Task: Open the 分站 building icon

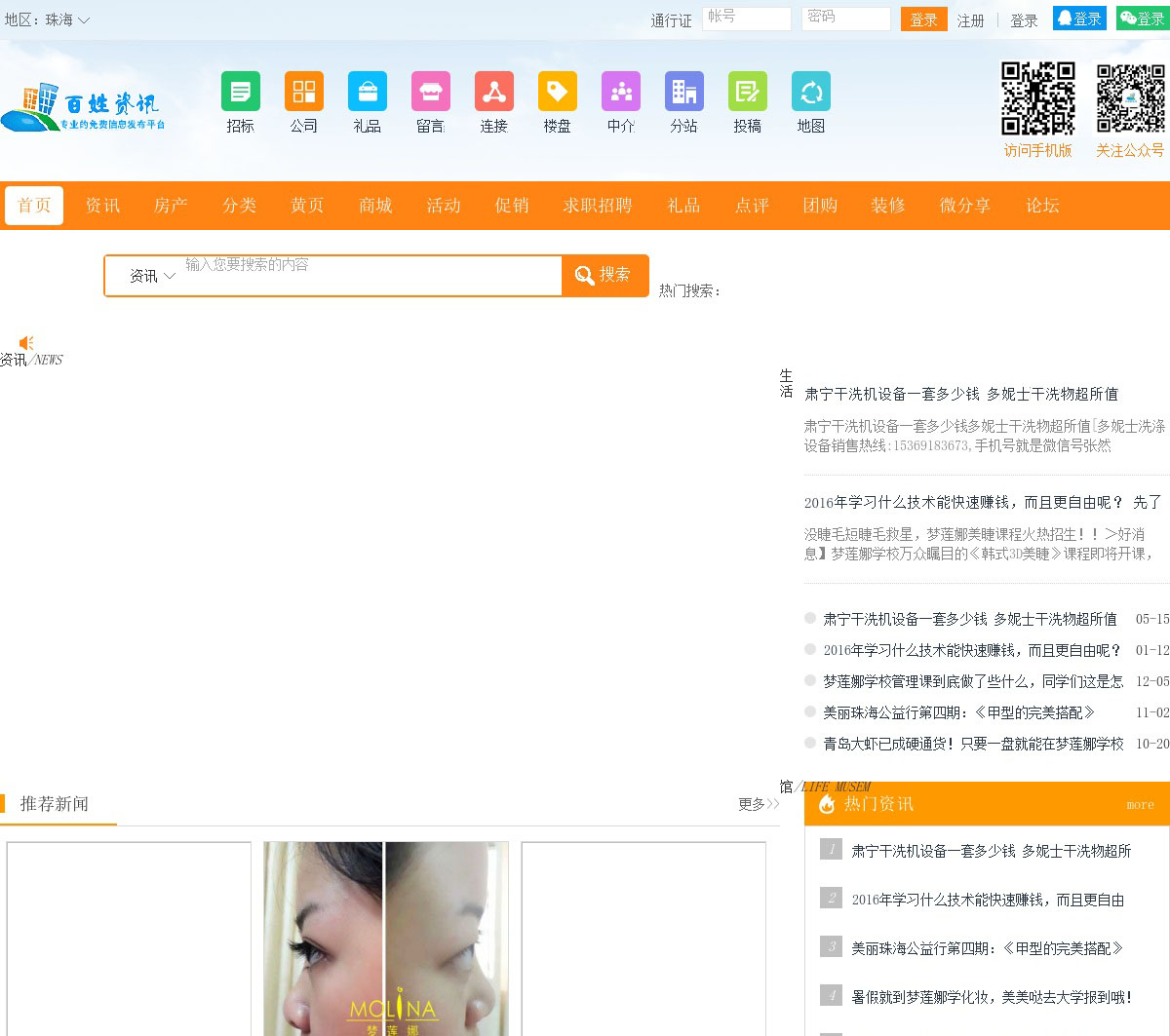Action: point(683,92)
